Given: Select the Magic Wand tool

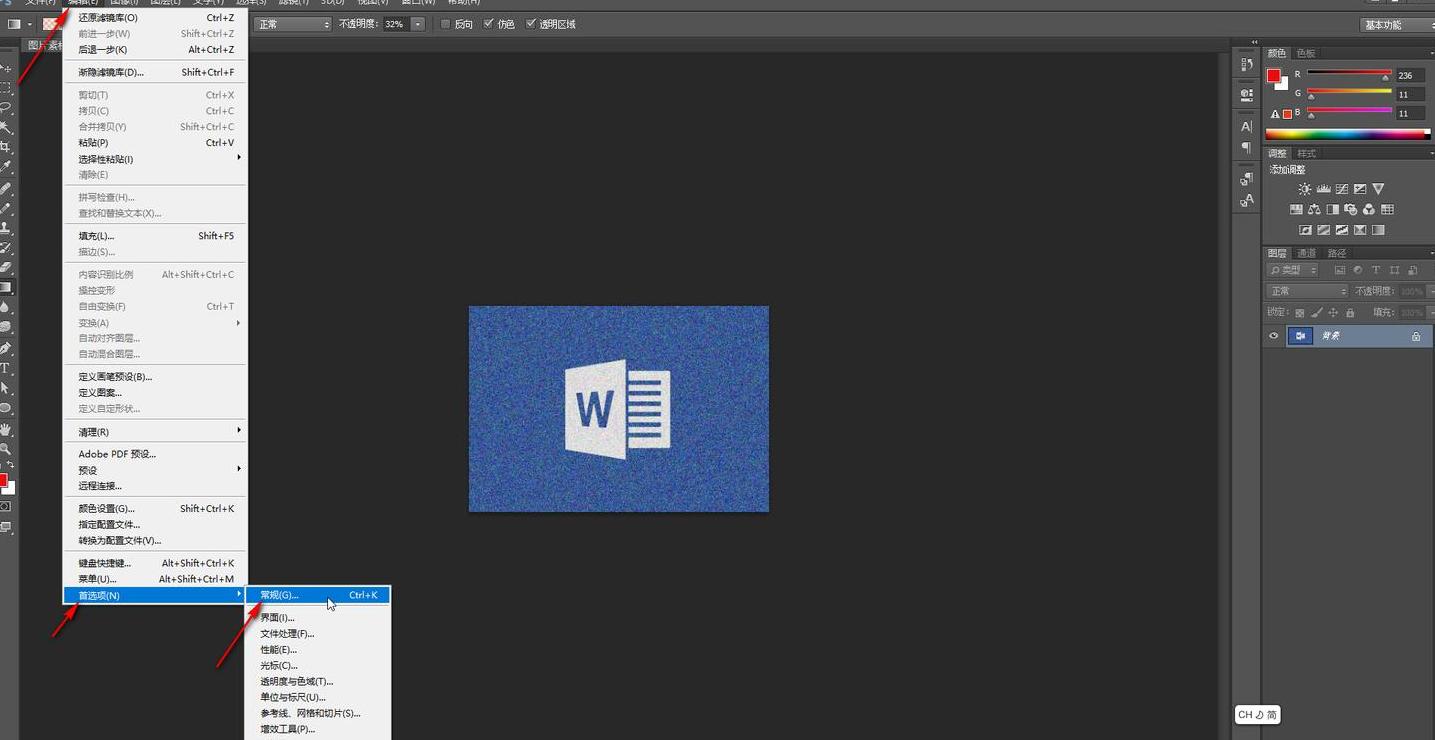Looking at the screenshot, I should 6,128.
